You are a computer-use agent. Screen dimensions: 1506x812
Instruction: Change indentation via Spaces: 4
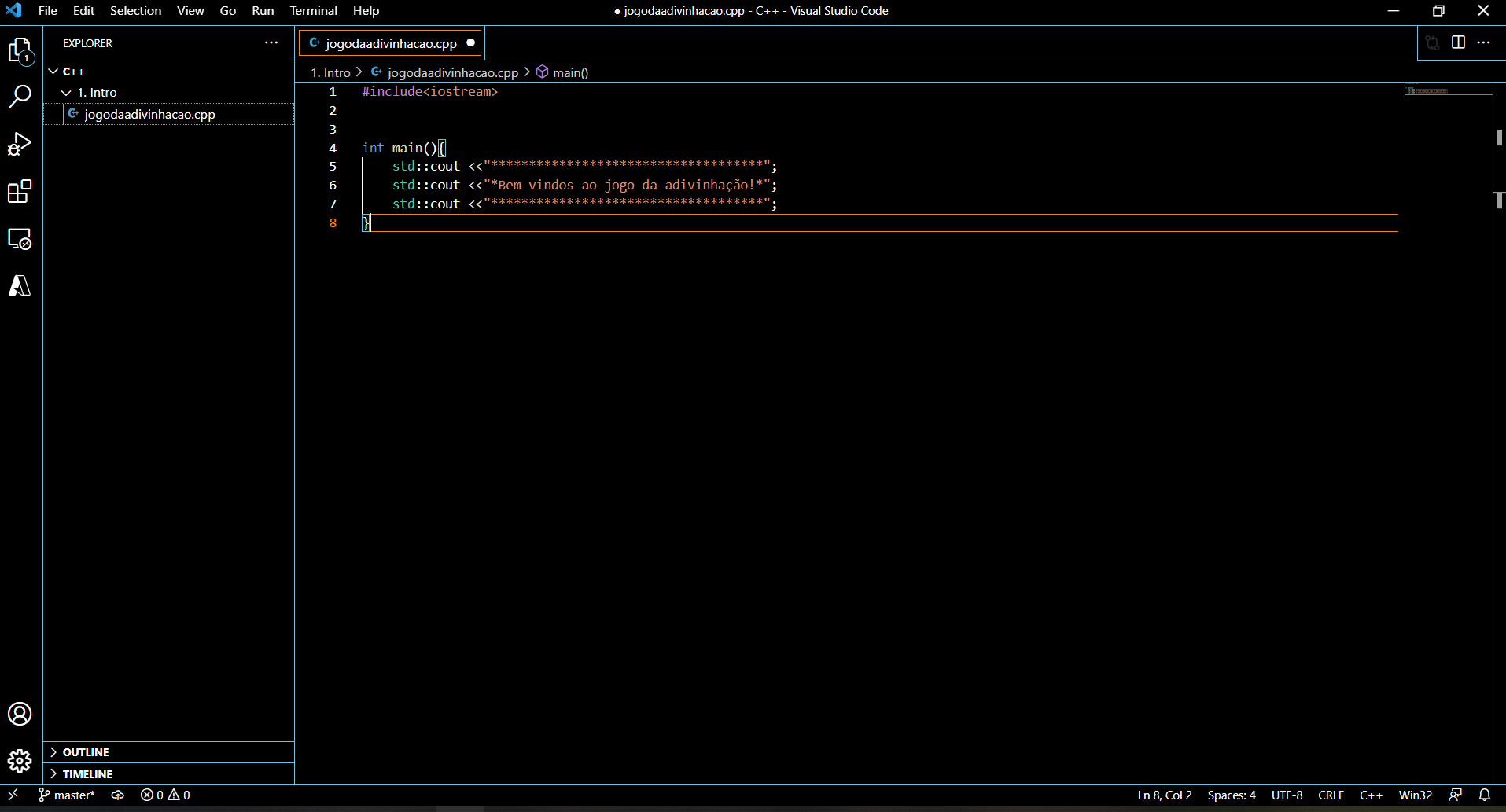click(1232, 795)
